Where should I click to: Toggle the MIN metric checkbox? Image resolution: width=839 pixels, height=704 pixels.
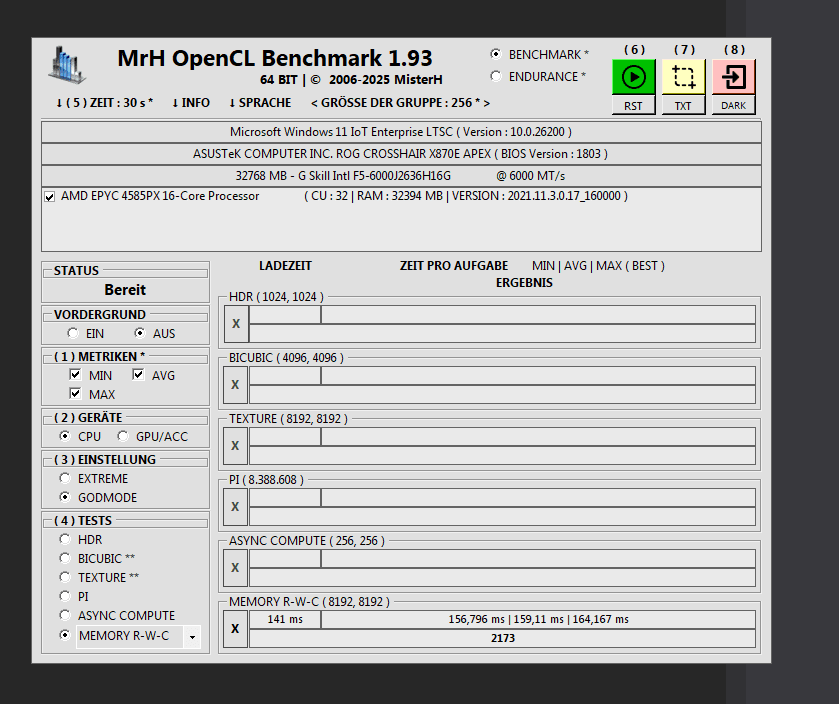[x=75, y=374]
